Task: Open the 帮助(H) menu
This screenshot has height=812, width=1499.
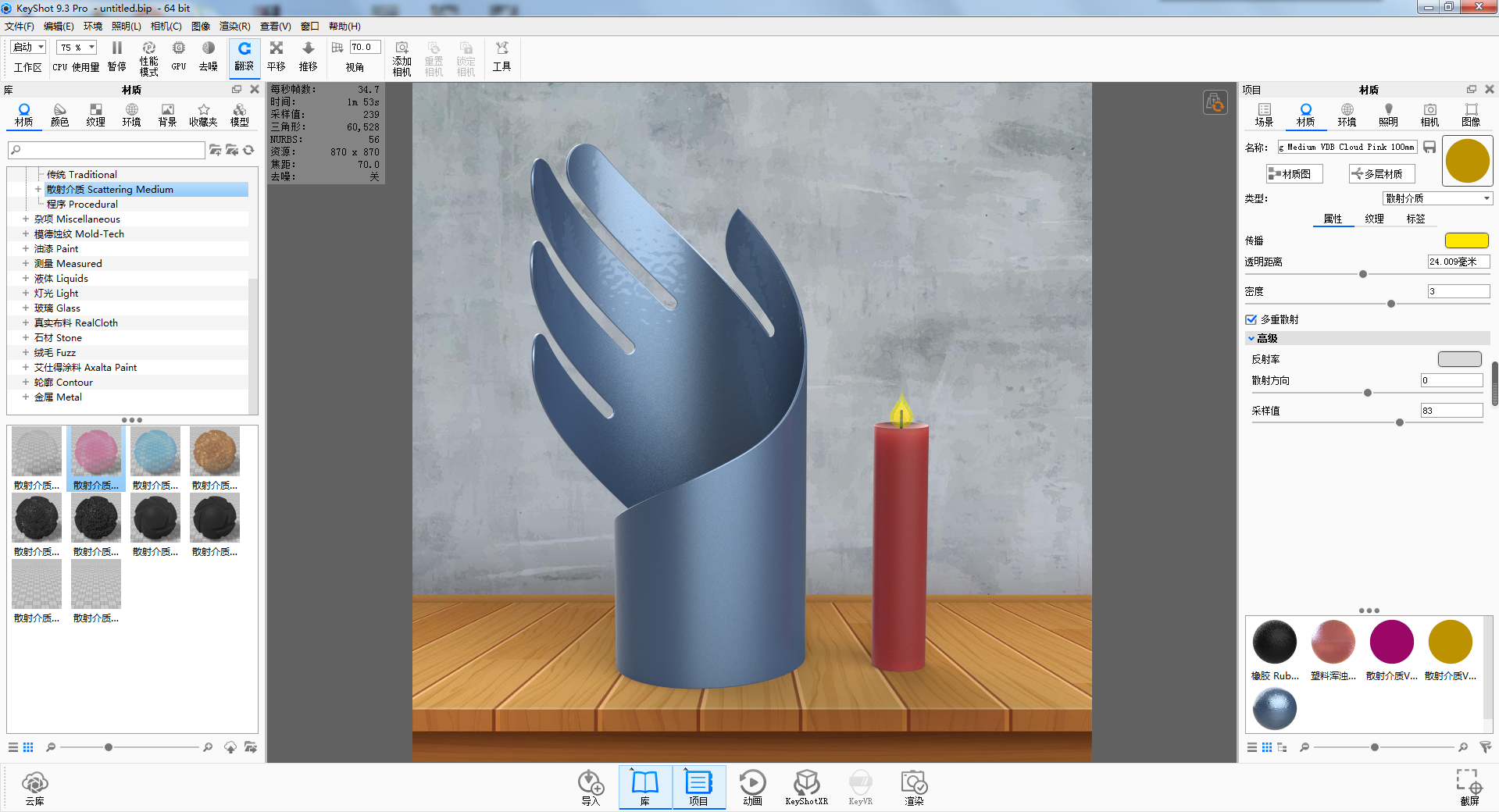Action: [344, 27]
